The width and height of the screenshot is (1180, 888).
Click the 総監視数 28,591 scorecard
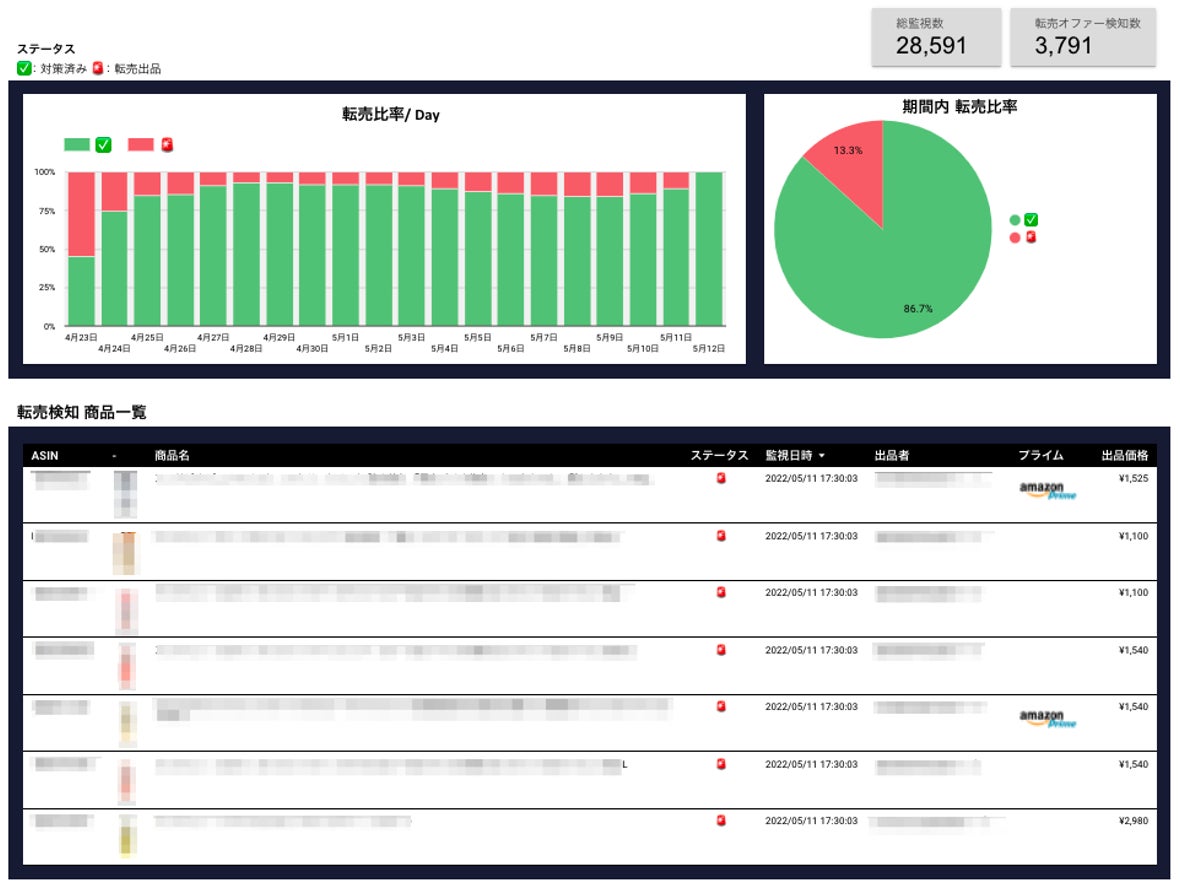pyautogui.click(x=936, y=37)
